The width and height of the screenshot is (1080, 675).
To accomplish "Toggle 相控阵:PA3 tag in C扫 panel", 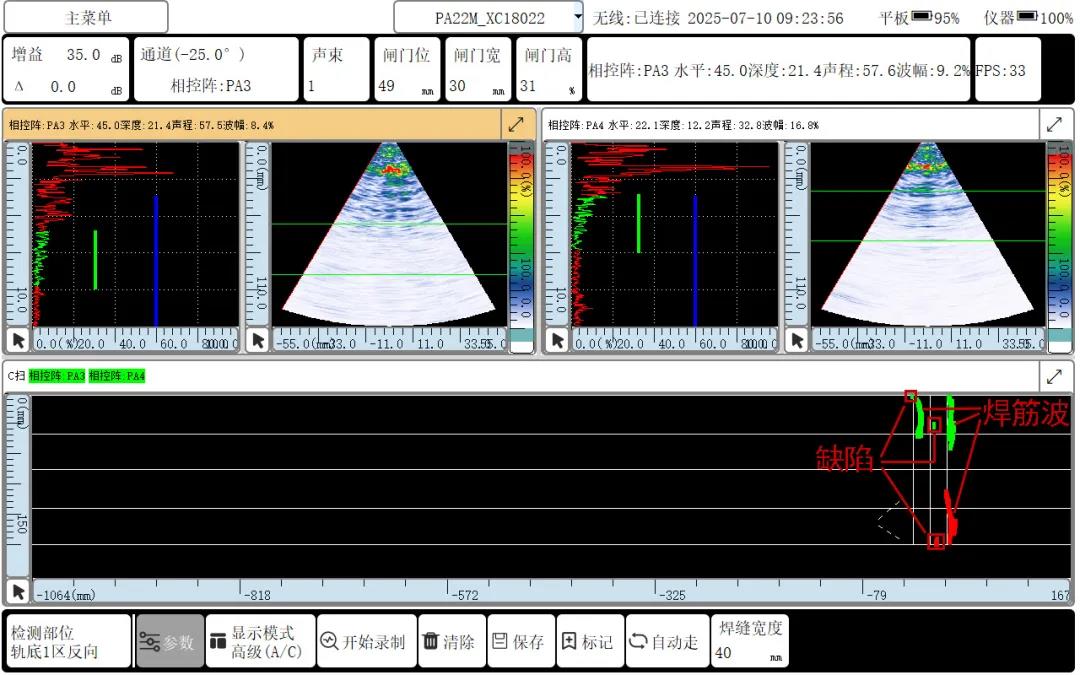I will 57,376.
